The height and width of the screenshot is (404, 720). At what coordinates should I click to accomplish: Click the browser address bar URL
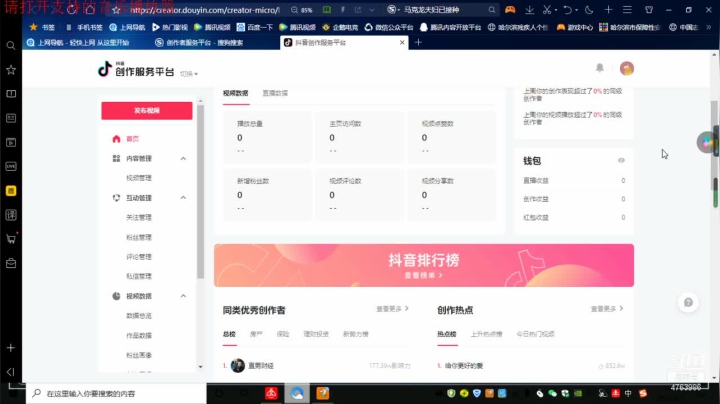click(x=204, y=10)
